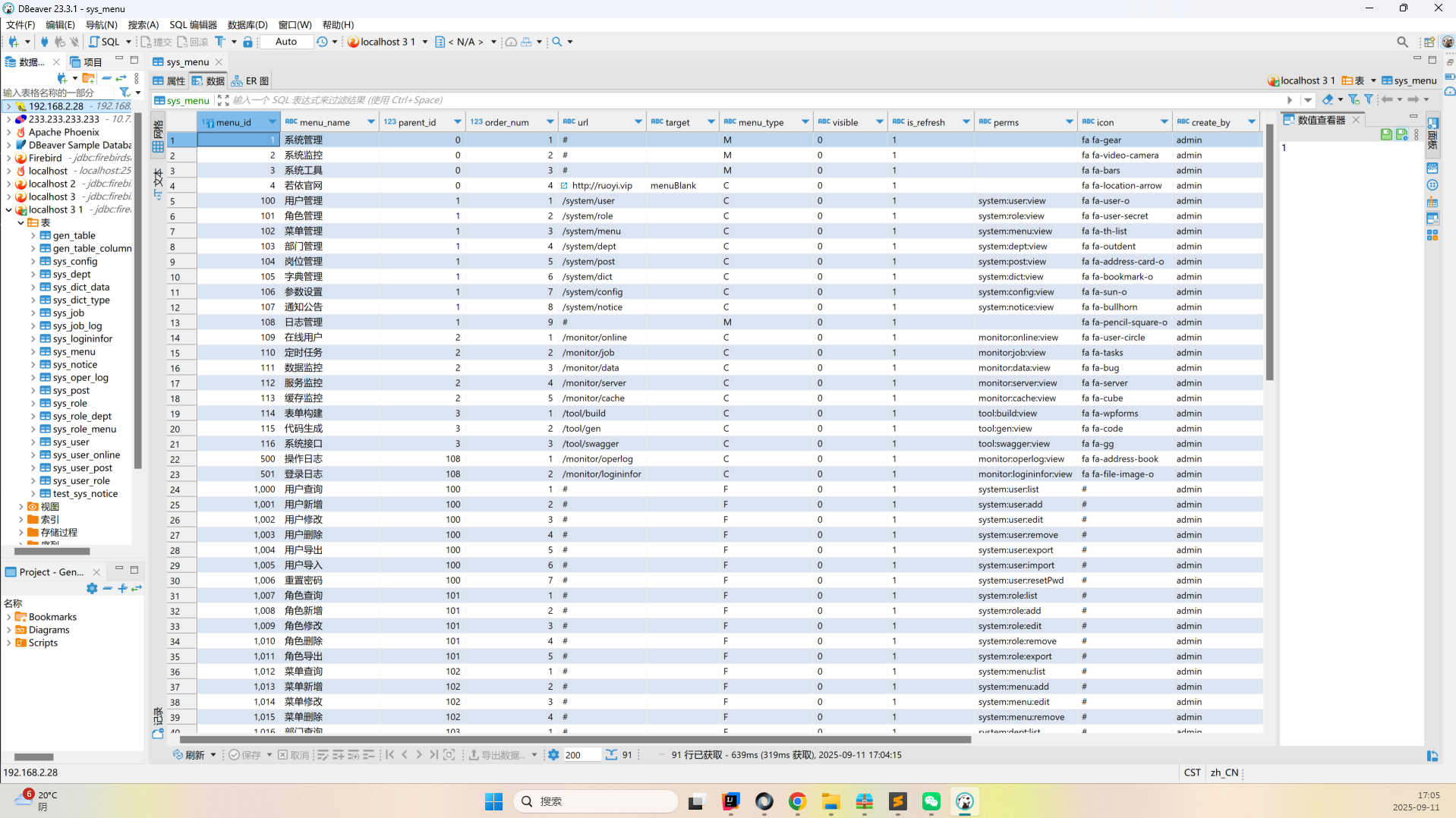Click the custom filters funnel icon
The image size is (1456, 818).
click(x=1369, y=99)
